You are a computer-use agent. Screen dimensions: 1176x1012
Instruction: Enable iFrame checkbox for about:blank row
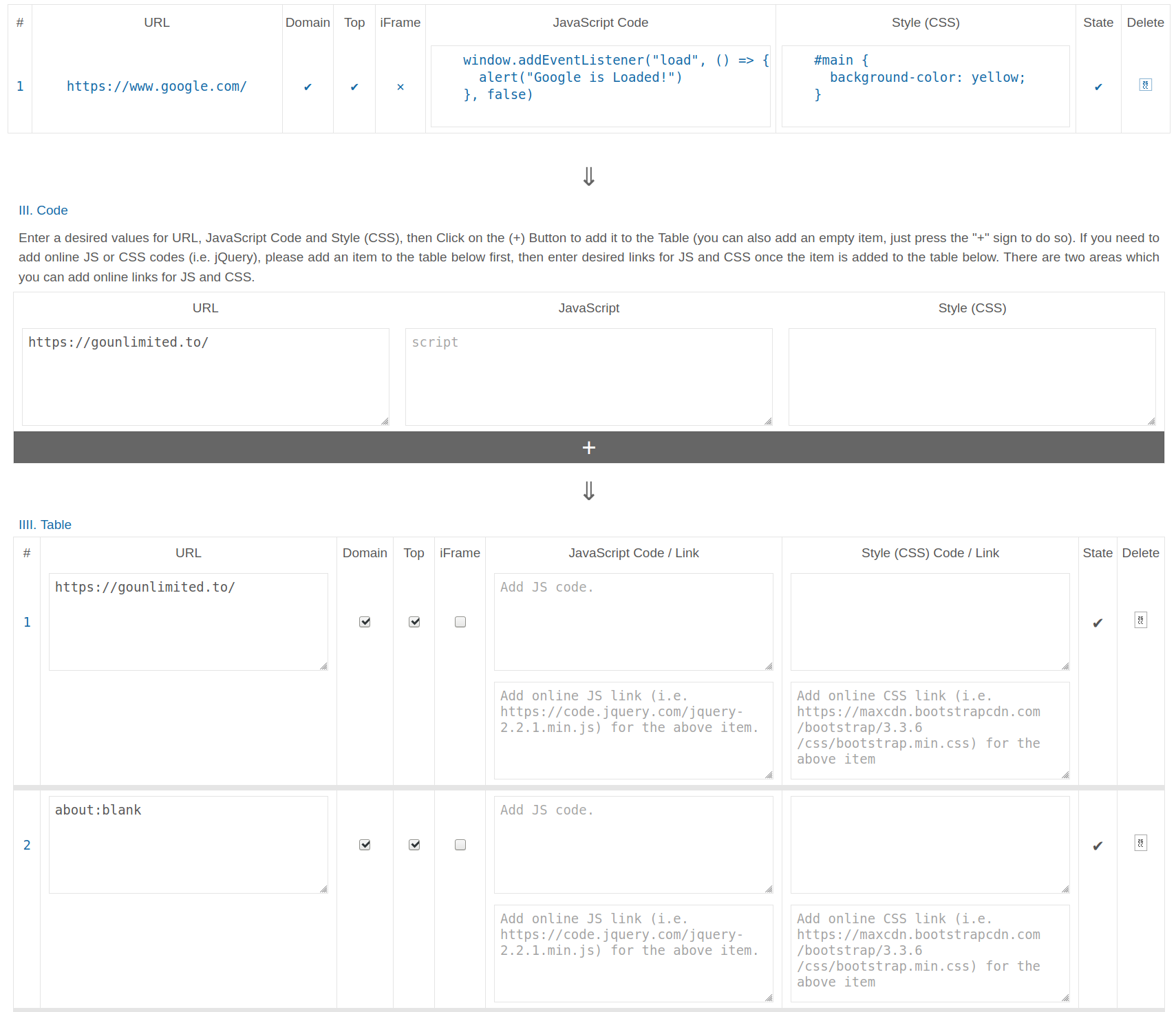pos(460,845)
